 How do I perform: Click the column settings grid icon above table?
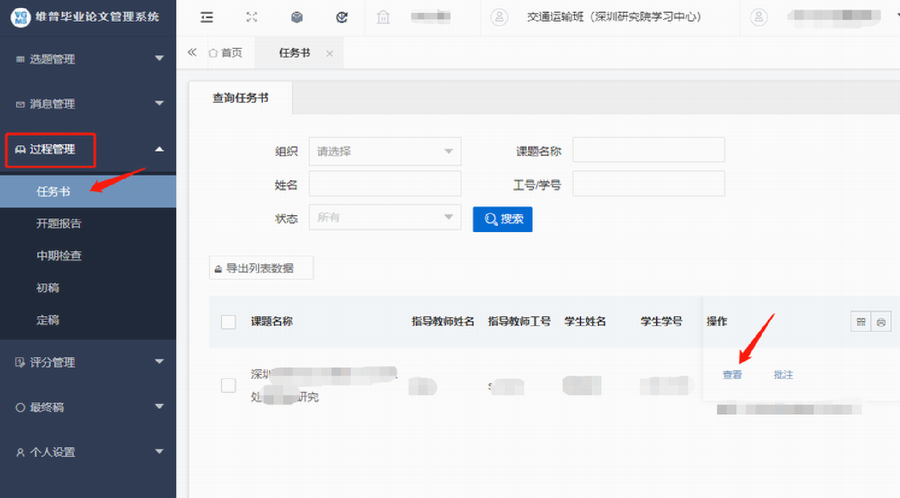[x=860, y=321]
